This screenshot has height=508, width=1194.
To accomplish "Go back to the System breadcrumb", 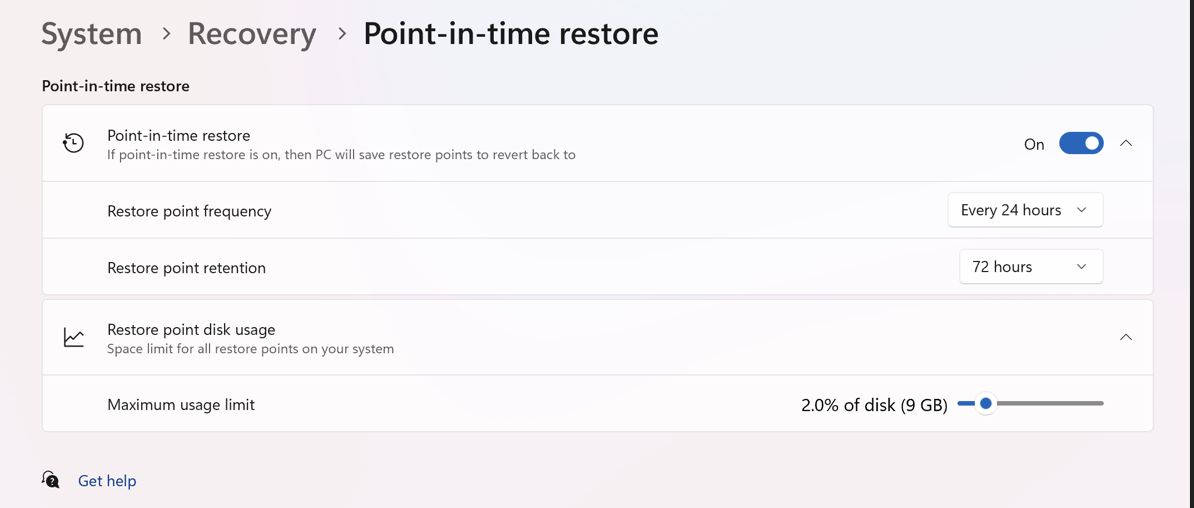I will pyautogui.click(x=91, y=34).
